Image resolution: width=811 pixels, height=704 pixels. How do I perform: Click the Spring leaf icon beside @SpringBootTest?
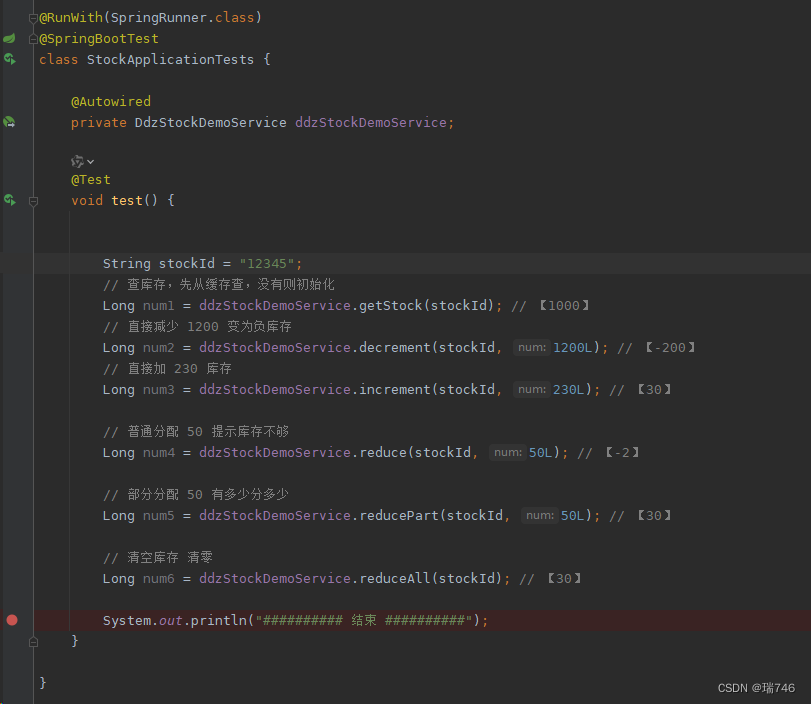[8, 38]
